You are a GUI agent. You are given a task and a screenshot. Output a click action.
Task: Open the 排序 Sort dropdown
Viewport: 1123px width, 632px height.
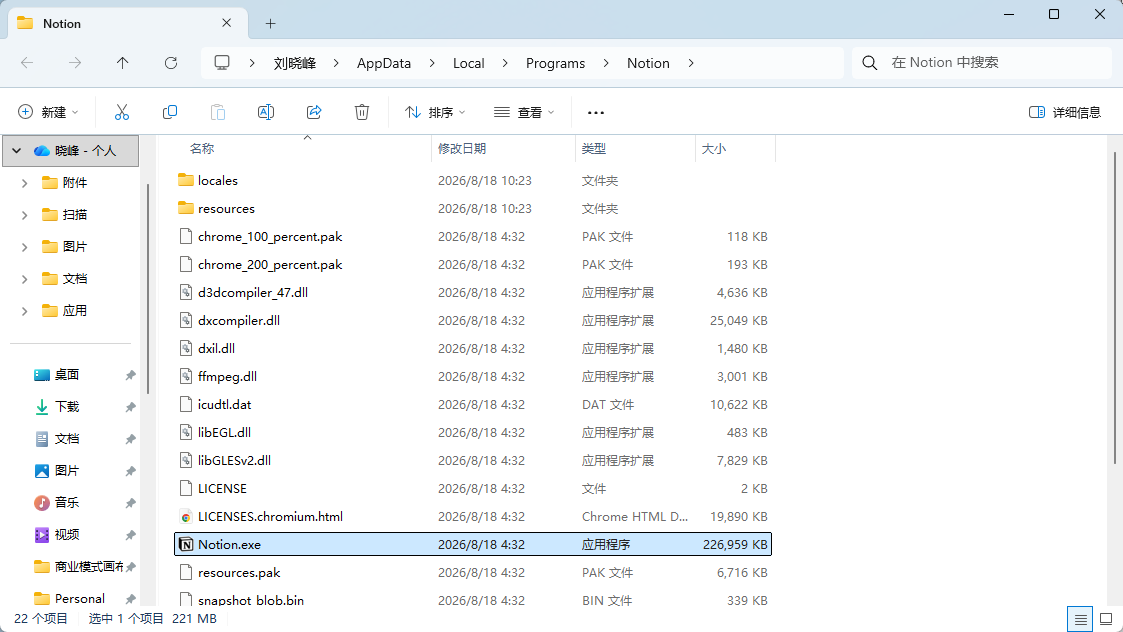tap(435, 112)
